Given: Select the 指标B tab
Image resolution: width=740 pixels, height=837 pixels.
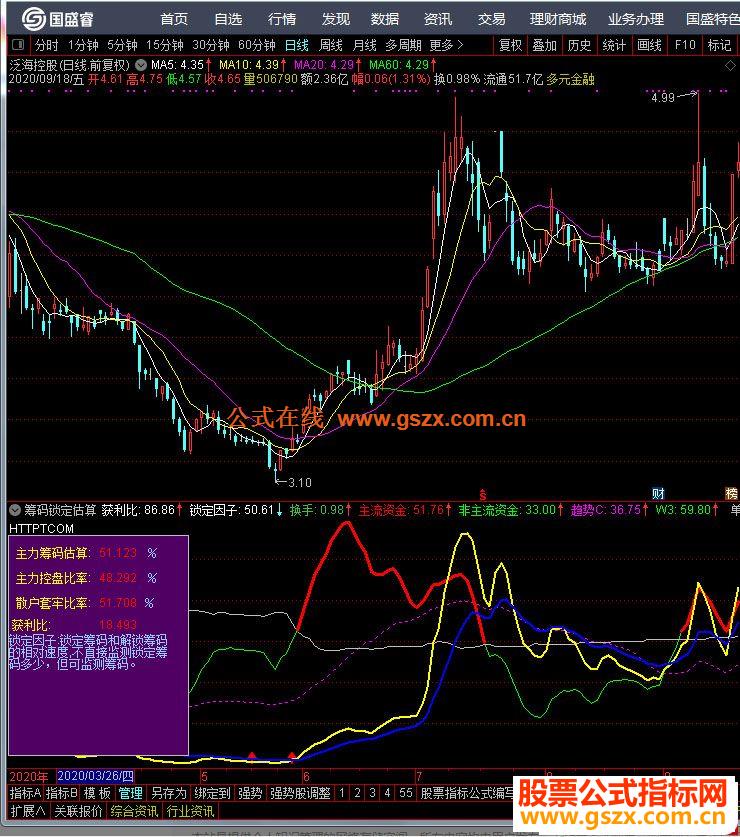Looking at the screenshot, I should tap(62, 793).
